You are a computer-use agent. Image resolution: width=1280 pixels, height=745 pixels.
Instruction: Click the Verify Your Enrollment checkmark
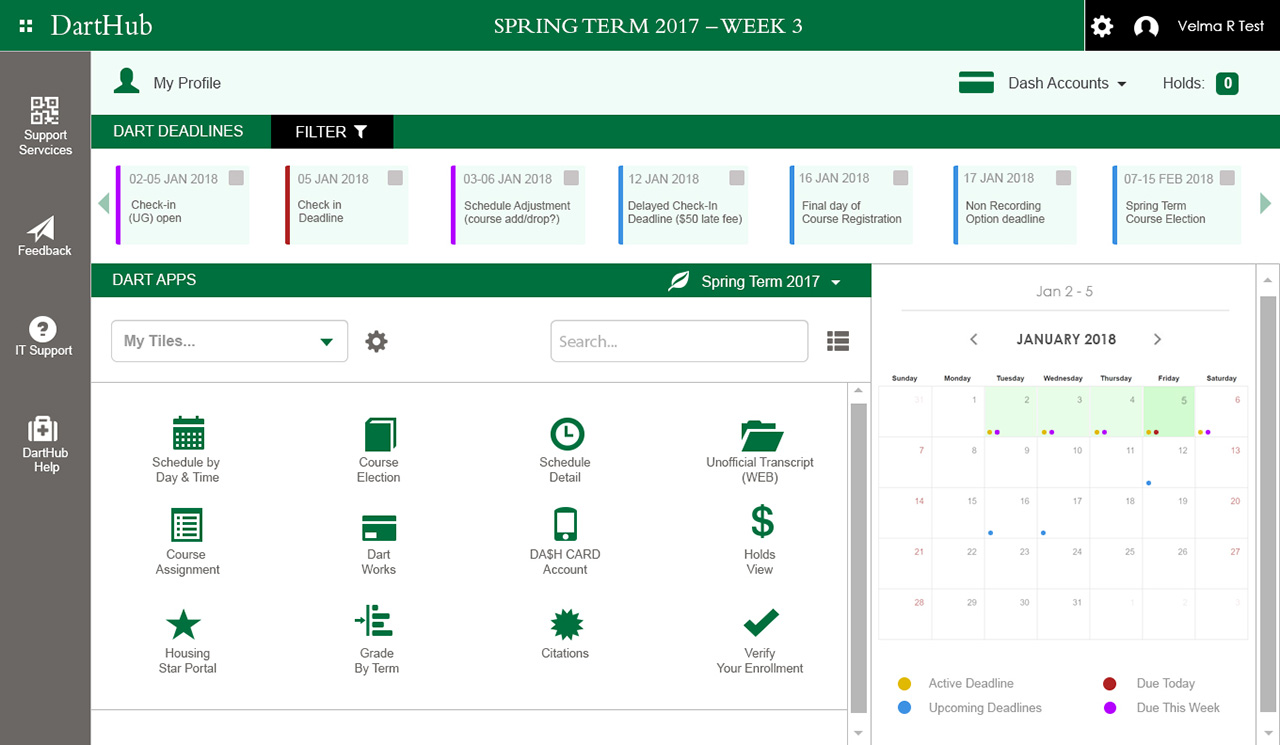point(761,624)
